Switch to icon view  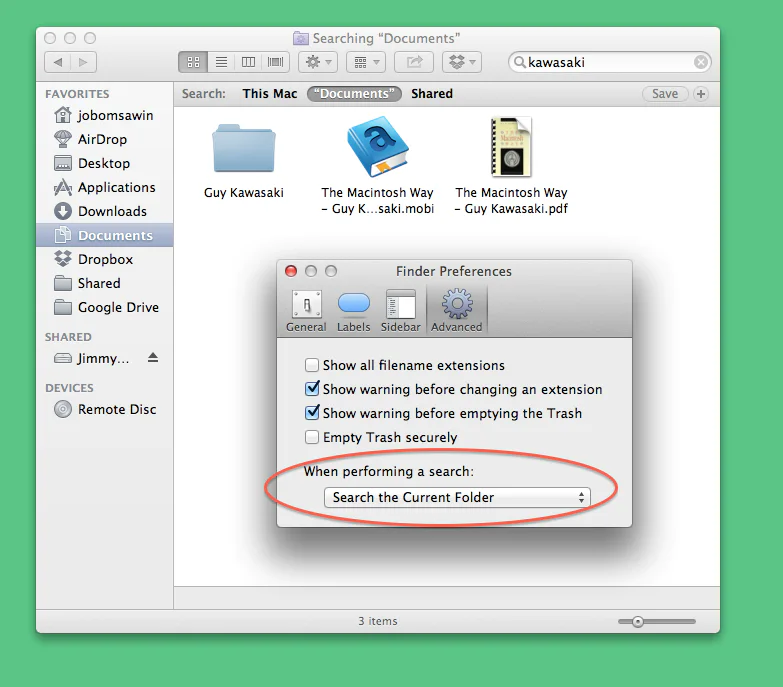193,62
